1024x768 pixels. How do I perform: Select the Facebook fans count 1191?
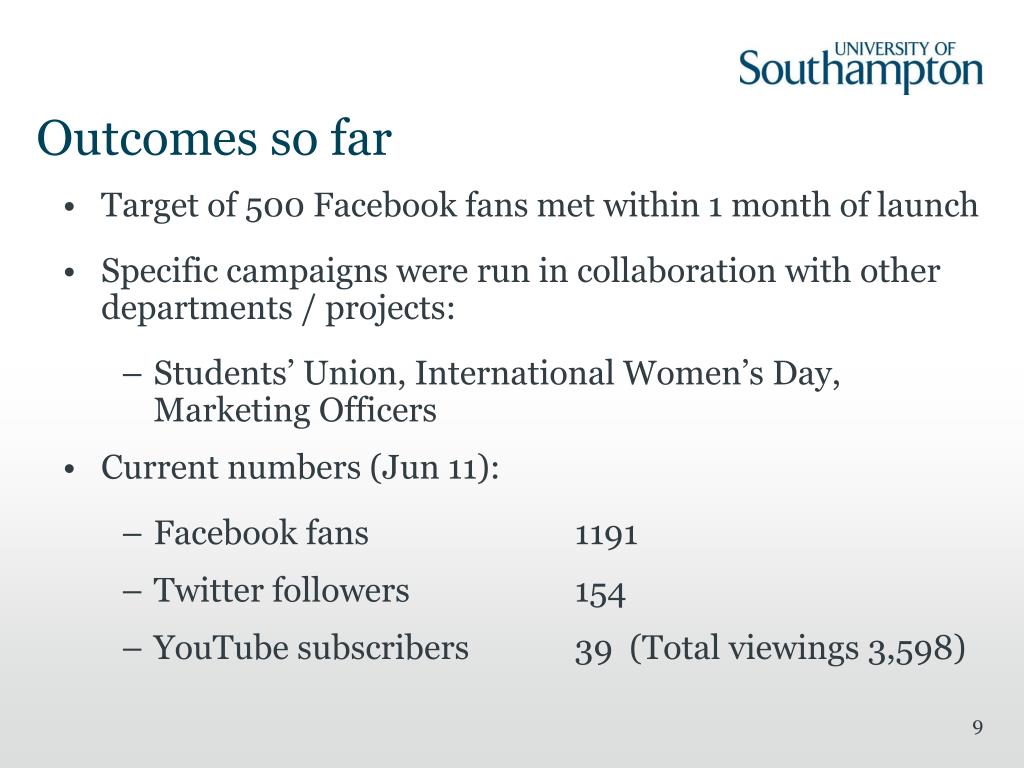click(x=606, y=535)
